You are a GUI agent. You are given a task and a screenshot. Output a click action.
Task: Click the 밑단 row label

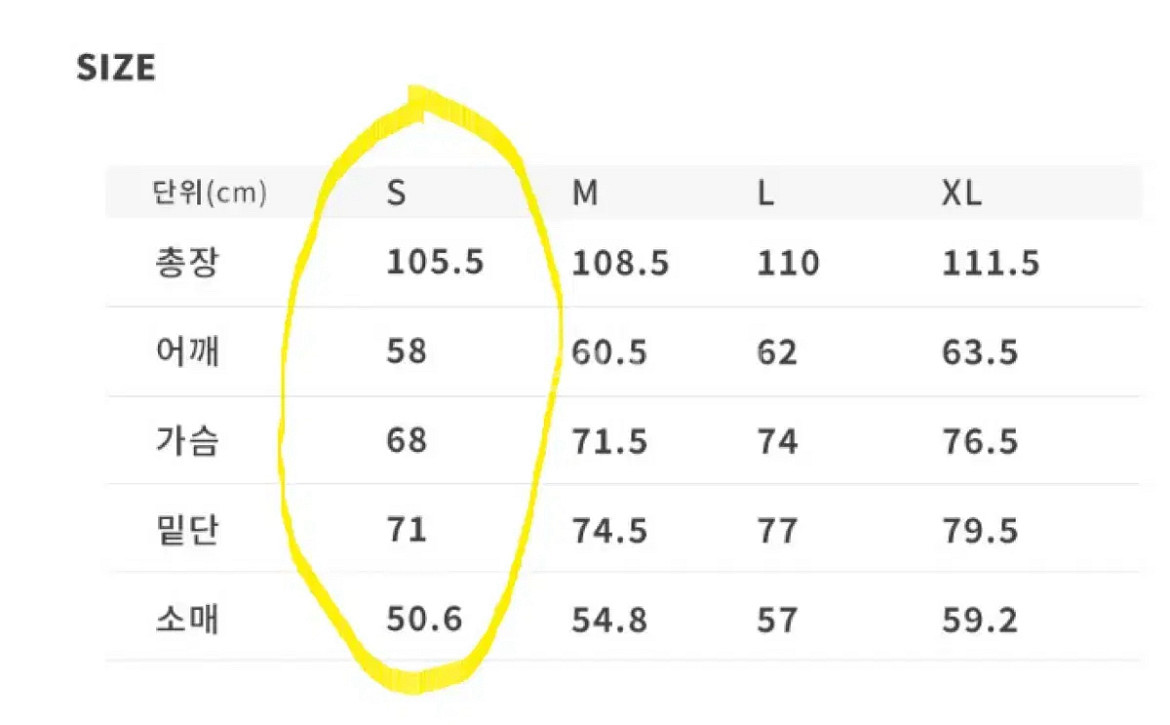pyautogui.click(x=186, y=529)
